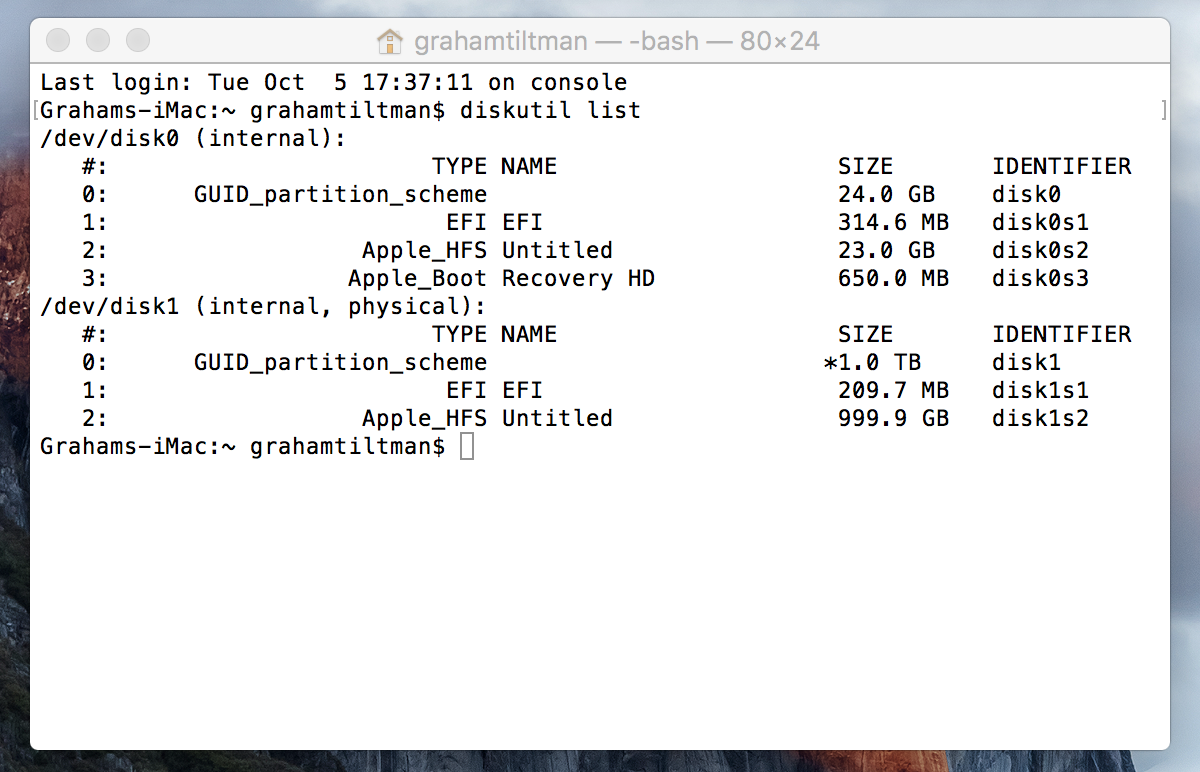Click the "314.6 MB" size value
This screenshot has width=1200, height=772.
[x=893, y=222]
